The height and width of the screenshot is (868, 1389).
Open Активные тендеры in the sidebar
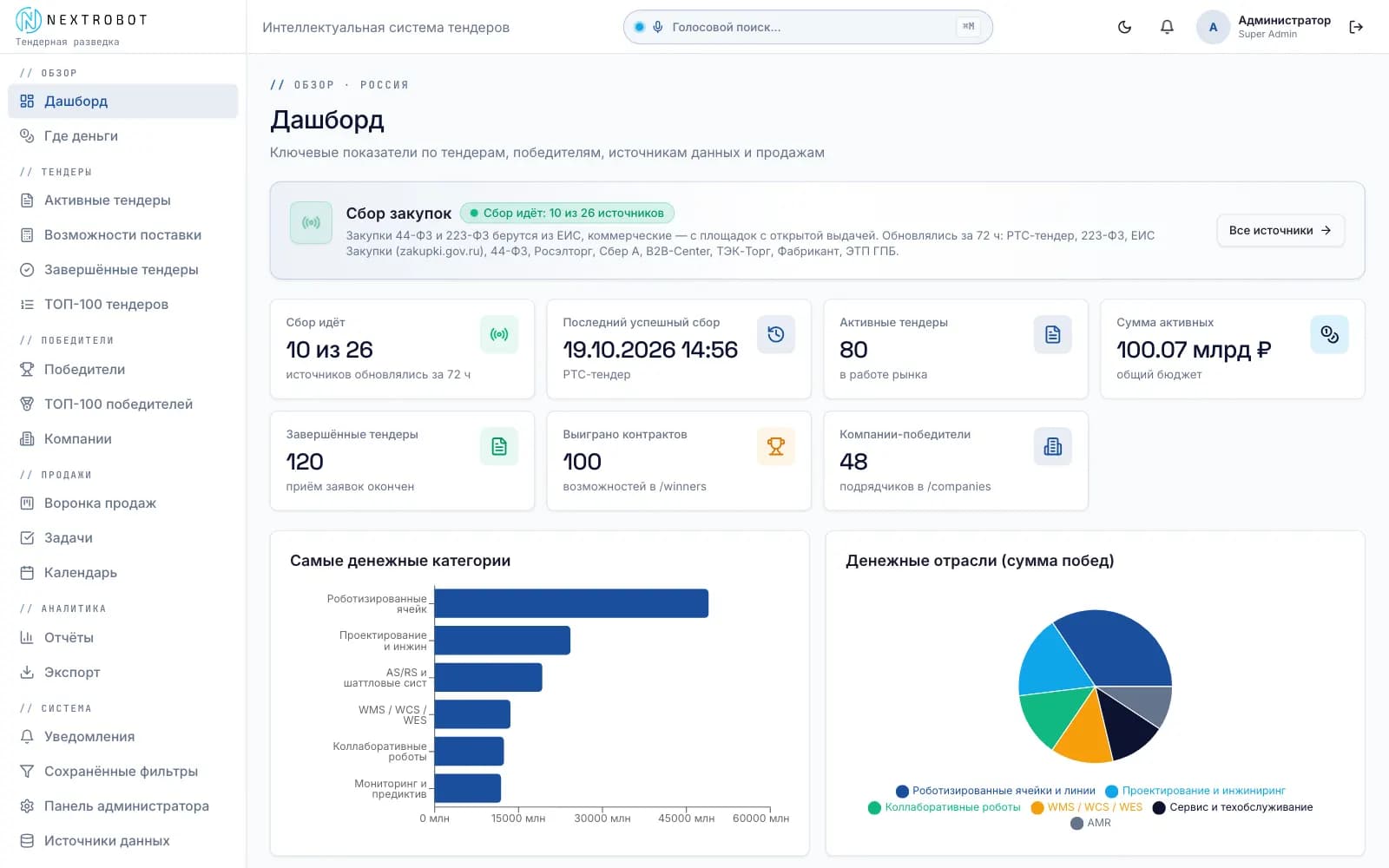click(x=122, y=200)
